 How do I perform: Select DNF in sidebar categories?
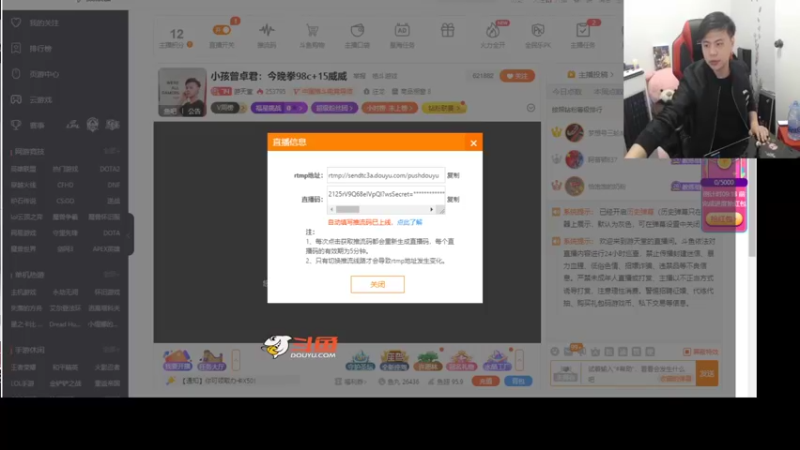pos(114,185)
